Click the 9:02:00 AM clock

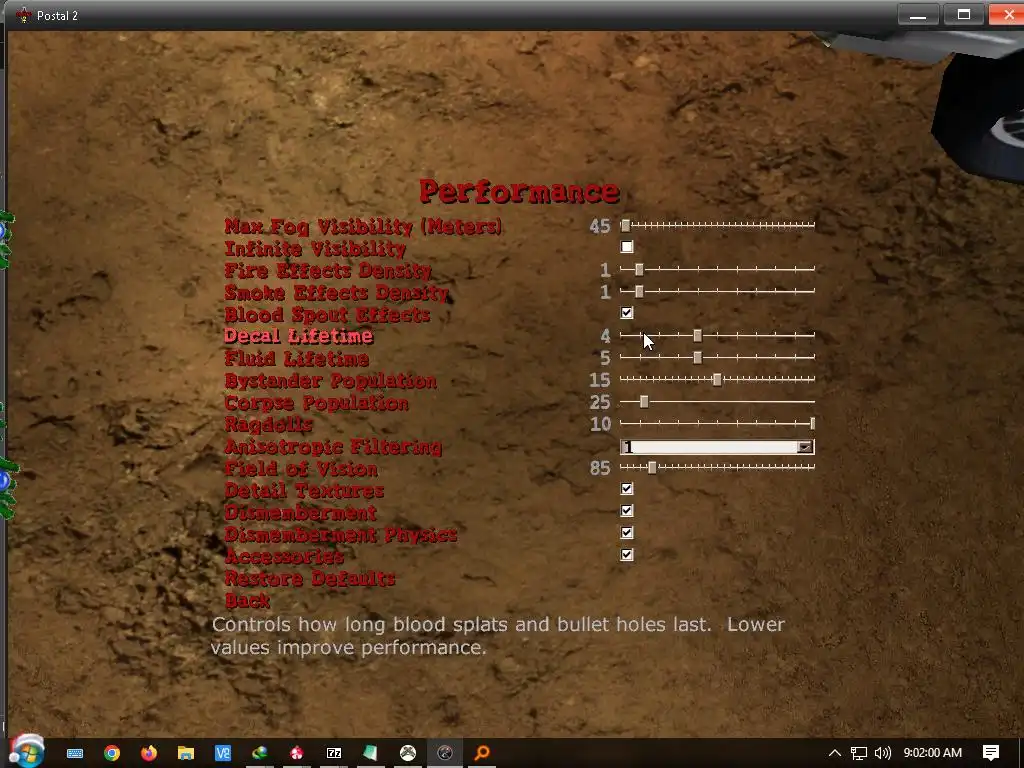[933, 753]
